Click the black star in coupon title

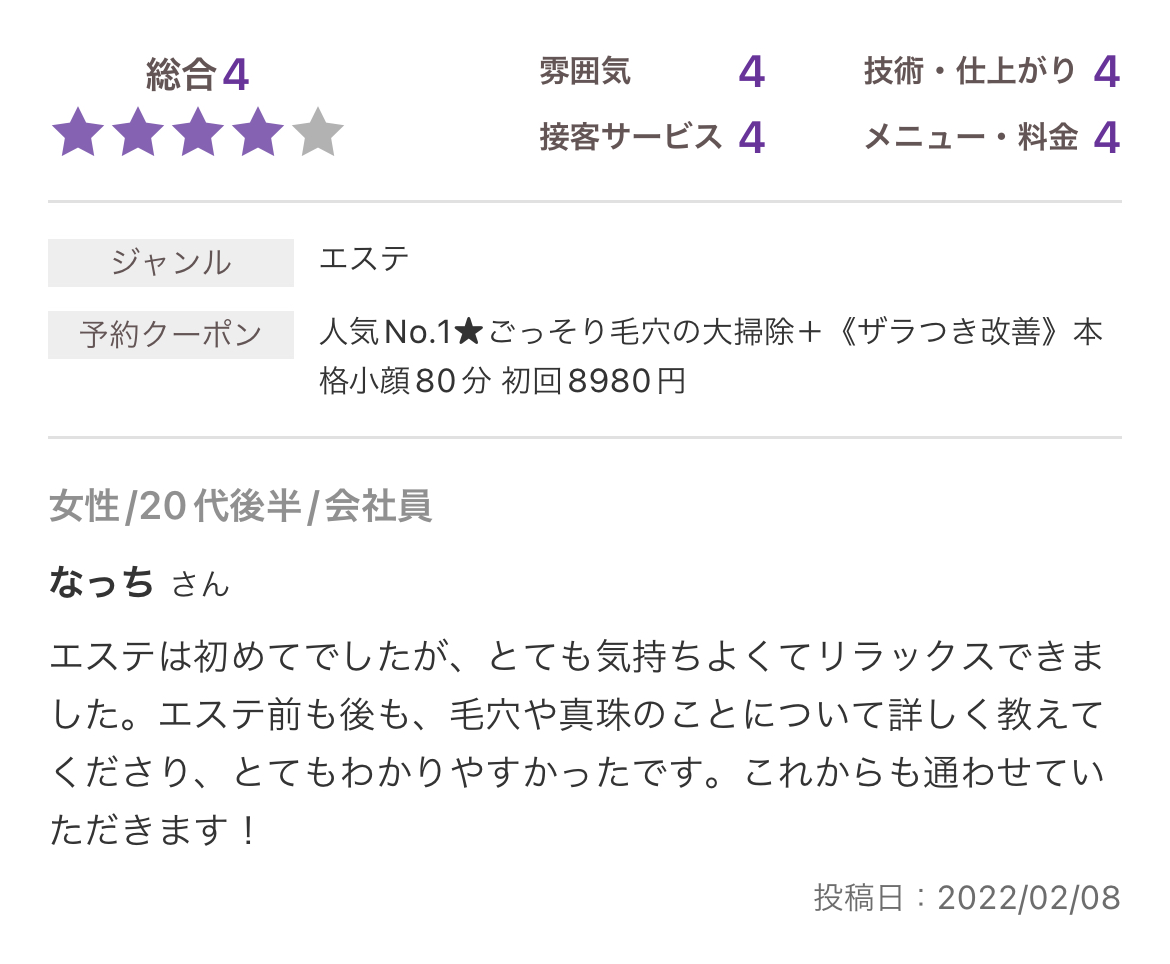click(x=469, y=332)
